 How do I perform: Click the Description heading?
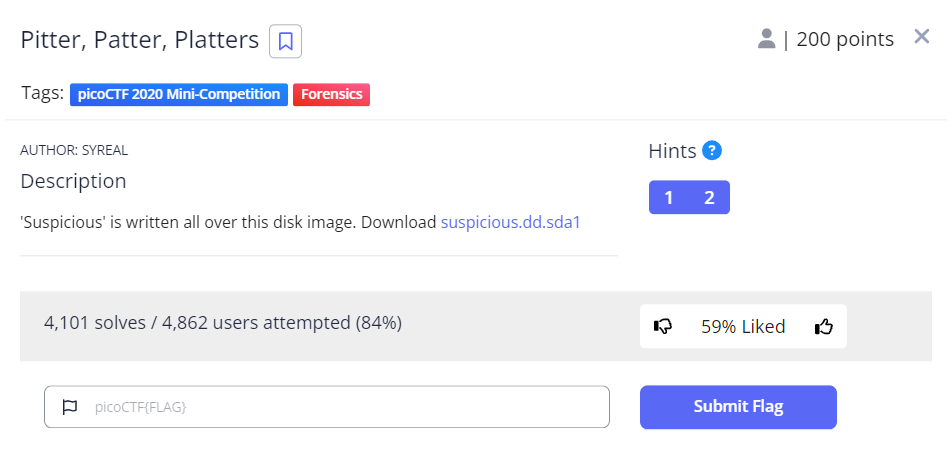click(x=73, y=181)
